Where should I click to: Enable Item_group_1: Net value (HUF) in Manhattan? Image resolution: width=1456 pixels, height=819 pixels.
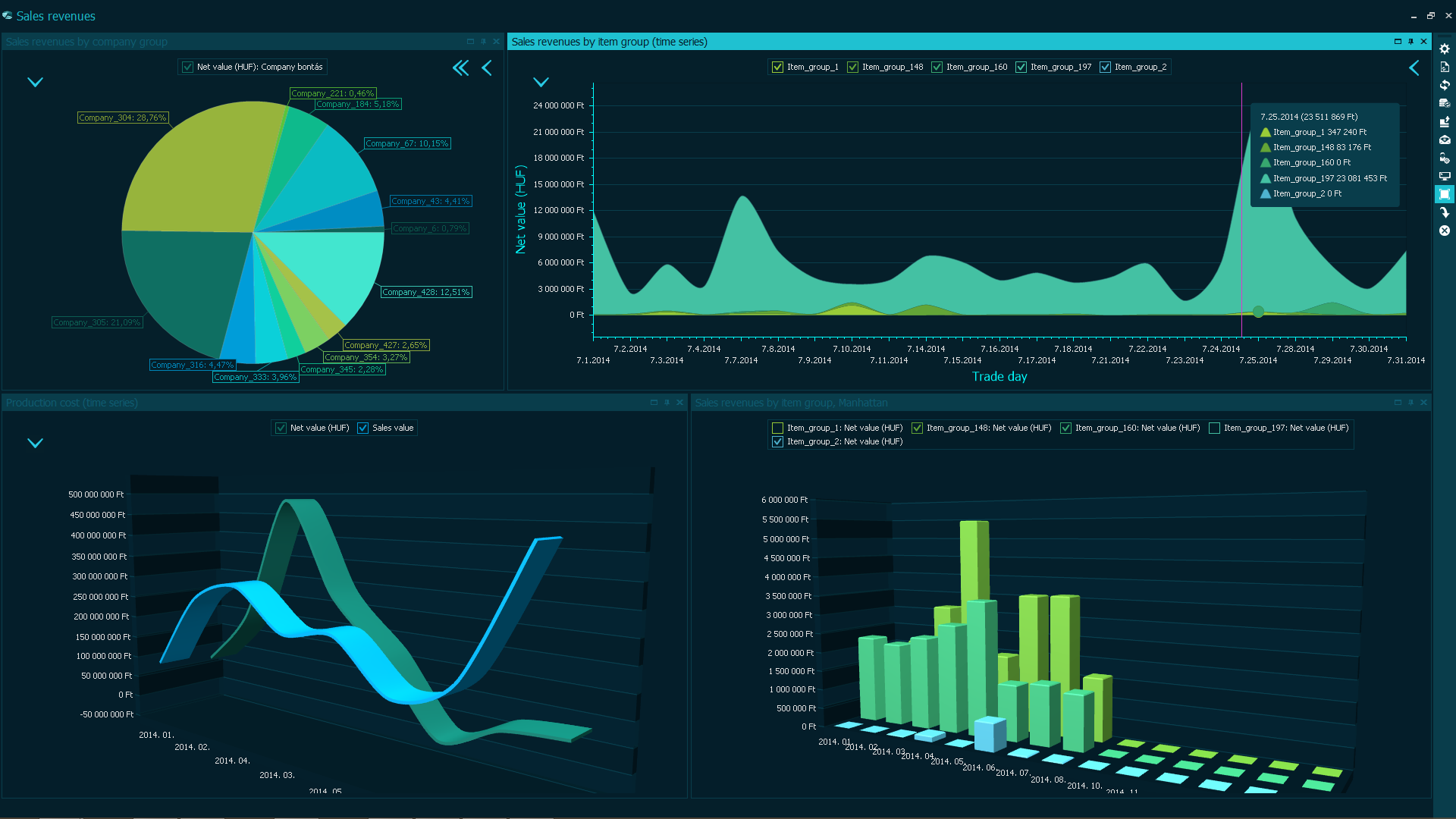pyautogui.click(x=777, y=428)
